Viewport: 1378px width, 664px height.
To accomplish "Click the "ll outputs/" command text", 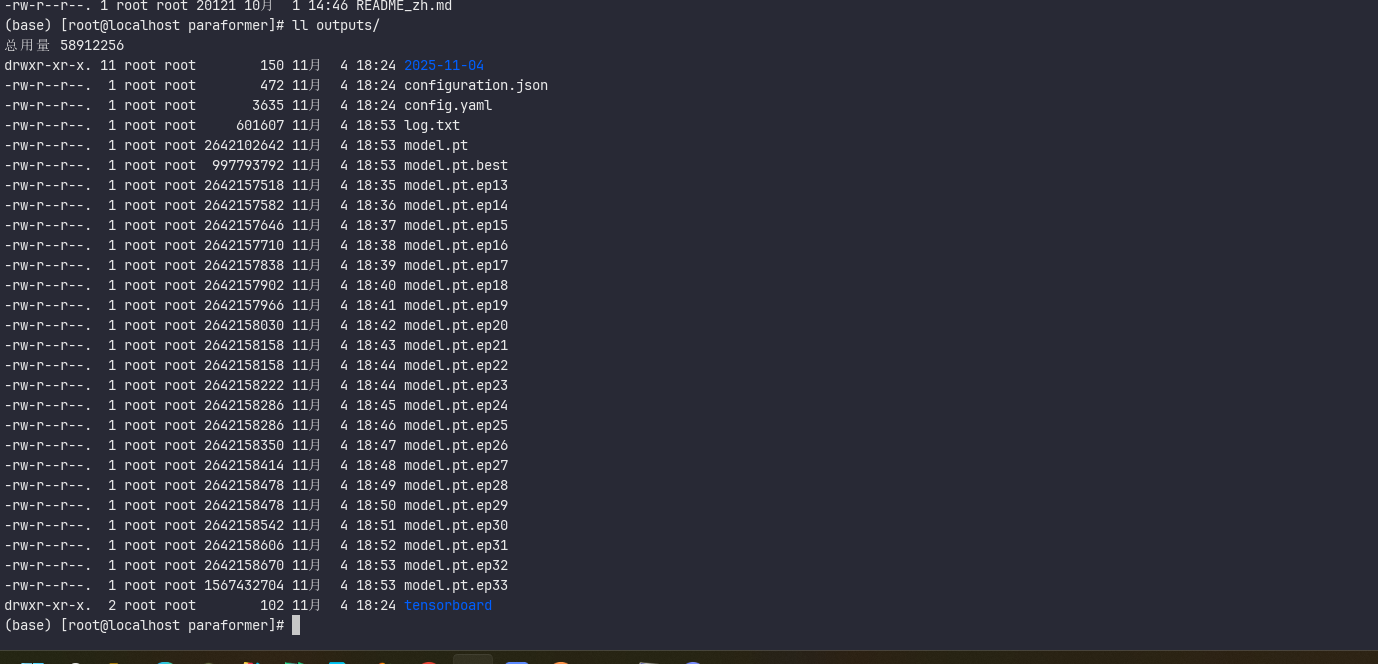I will tap(336, 26).
